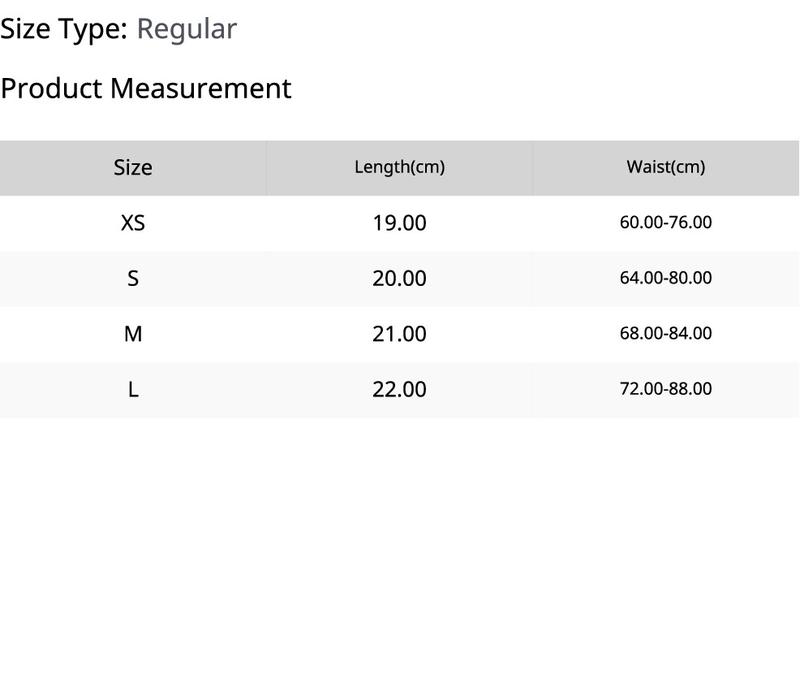Select the XS size cell
The height and width of the screenshot is (688, 800).
coord(133,223)
